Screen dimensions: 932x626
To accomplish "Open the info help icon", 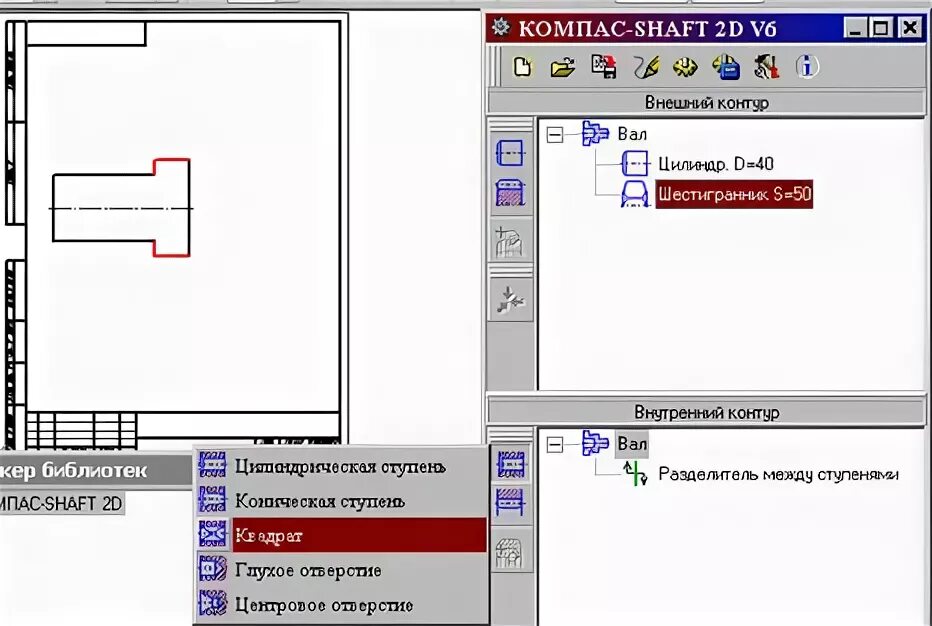I will pos(807,67).
